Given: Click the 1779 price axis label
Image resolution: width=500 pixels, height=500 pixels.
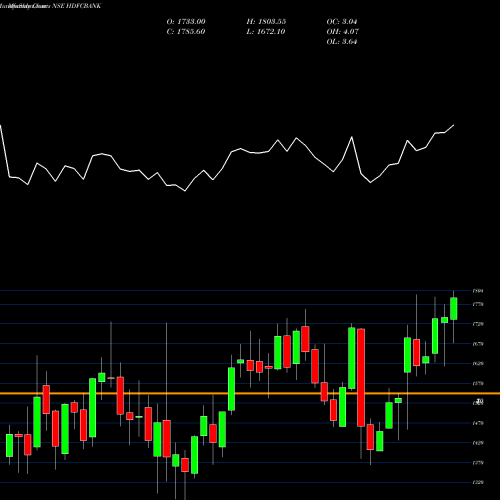Looking at the screenshot, I should click(478, 304).
